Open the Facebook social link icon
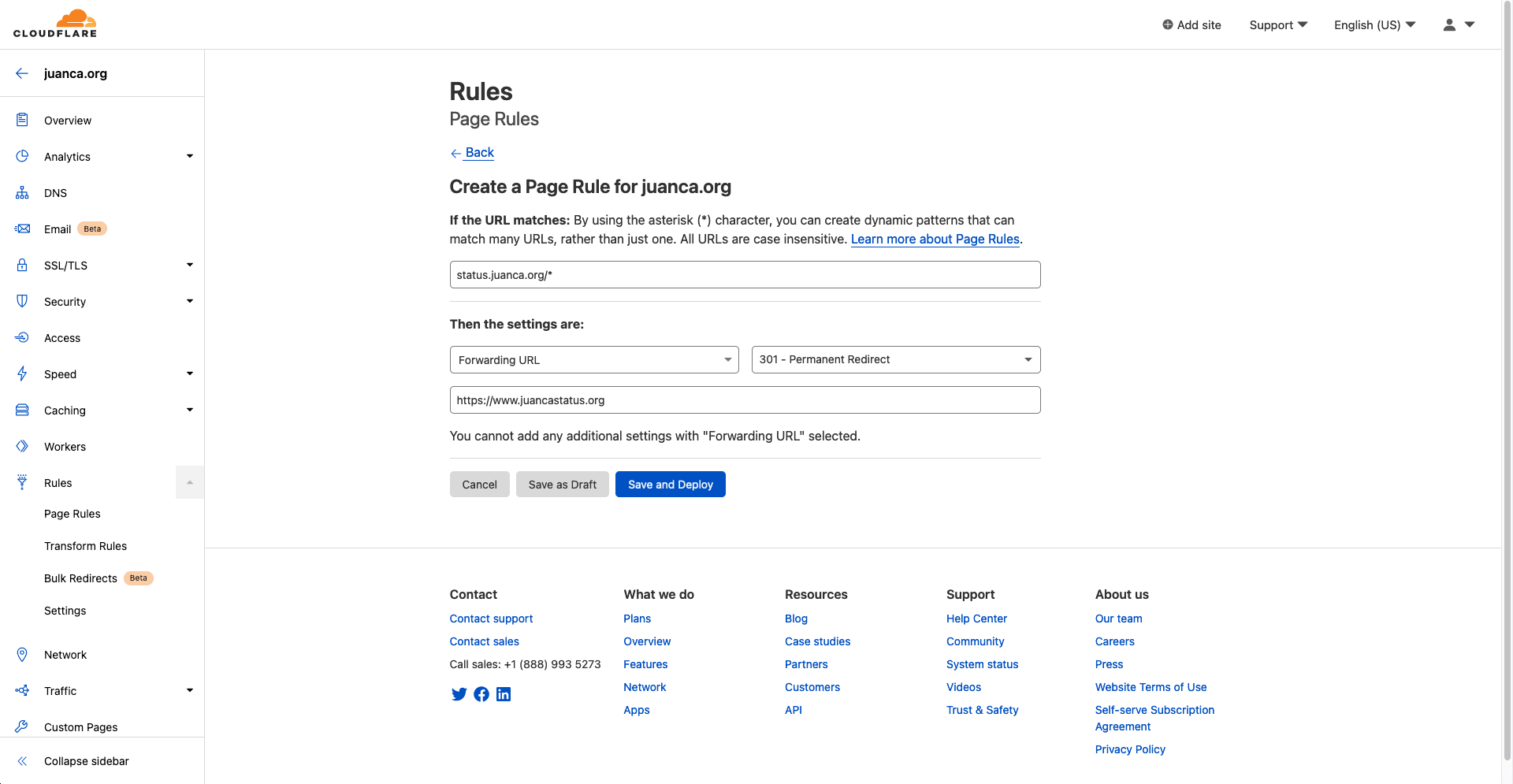Viewport: 1513px width, 784px height. click(x=481, y=694)
